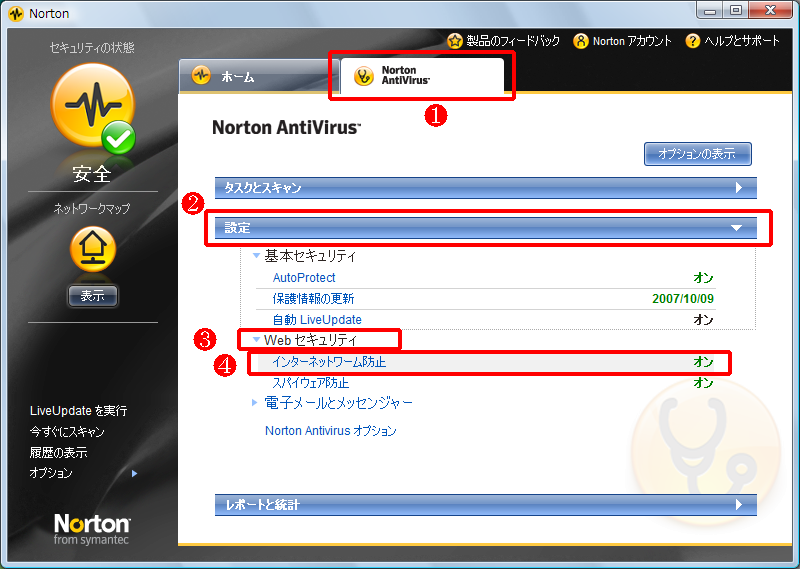Click the オプションの表示 button
The width and height of the screenshot is (800, 569).
[x=697, y=154]
